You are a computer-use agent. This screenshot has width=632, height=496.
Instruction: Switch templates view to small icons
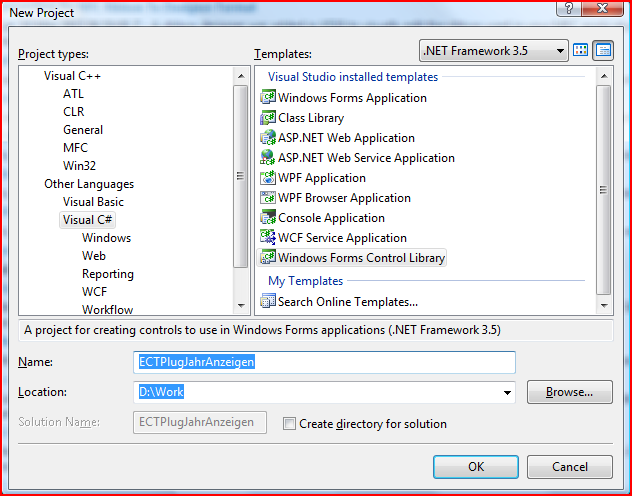(603, 50)
